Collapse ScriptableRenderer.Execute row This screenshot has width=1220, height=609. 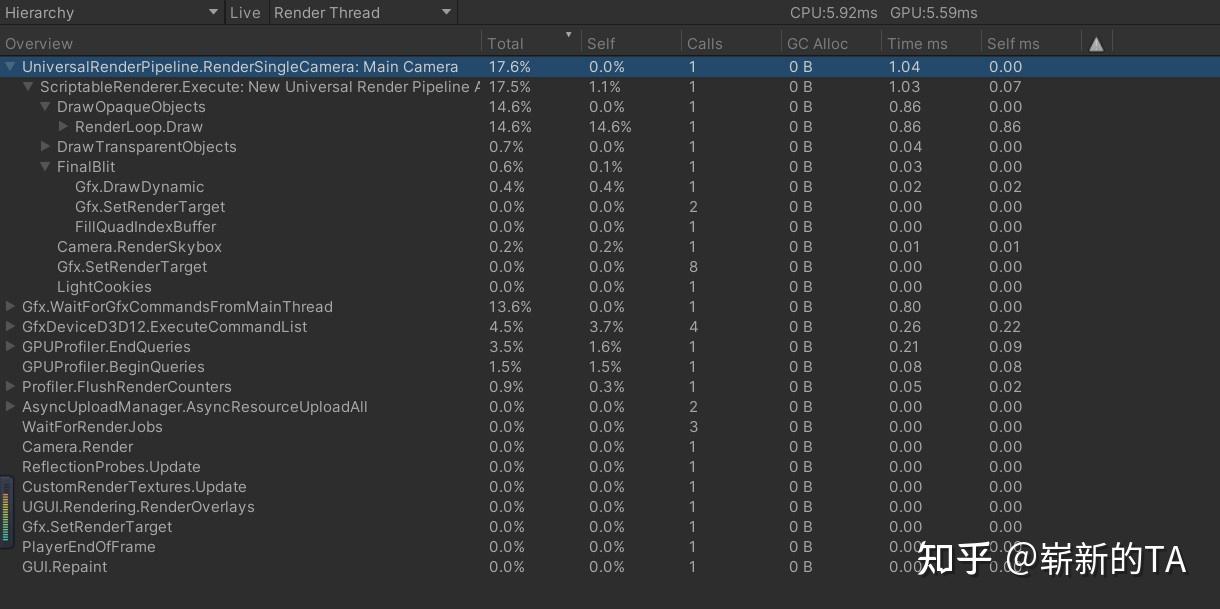point(29,87)
